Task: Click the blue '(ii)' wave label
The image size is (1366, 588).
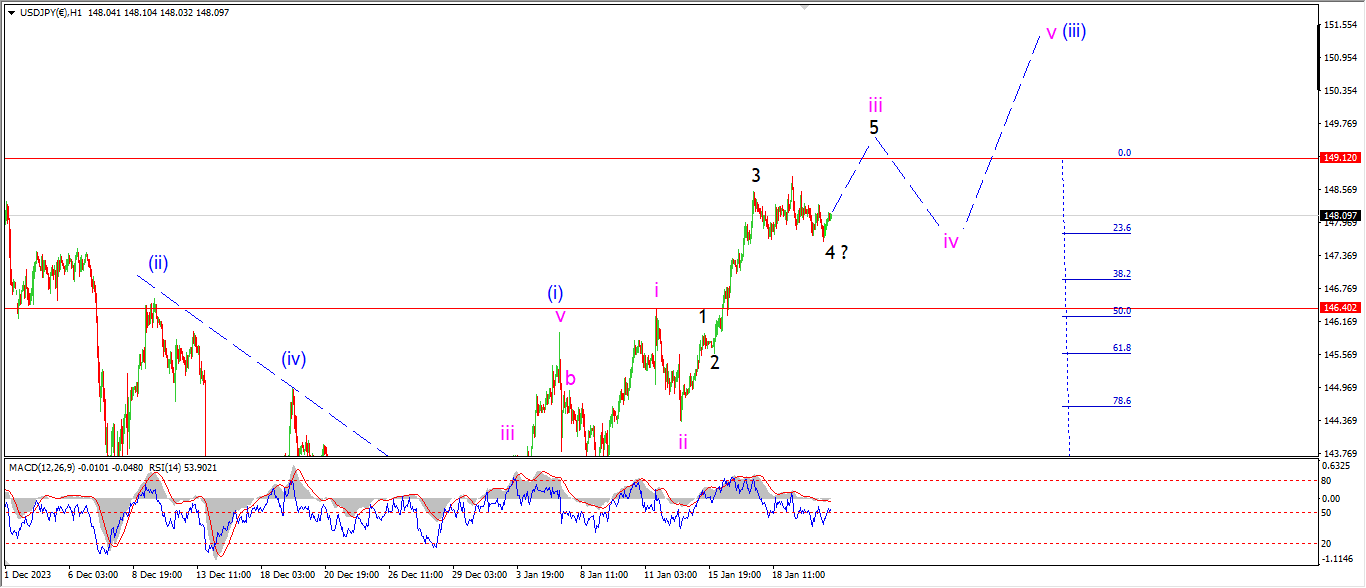Action: [x=158, y=264]
